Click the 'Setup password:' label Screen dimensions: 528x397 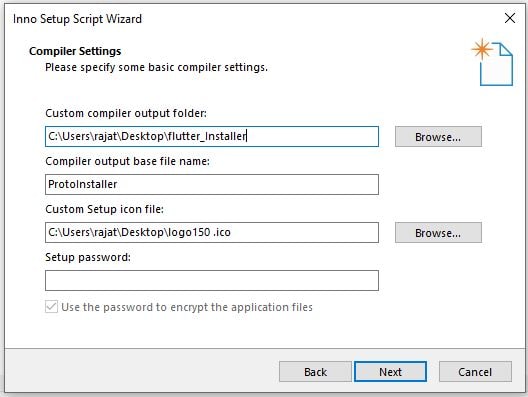(88, 257)
